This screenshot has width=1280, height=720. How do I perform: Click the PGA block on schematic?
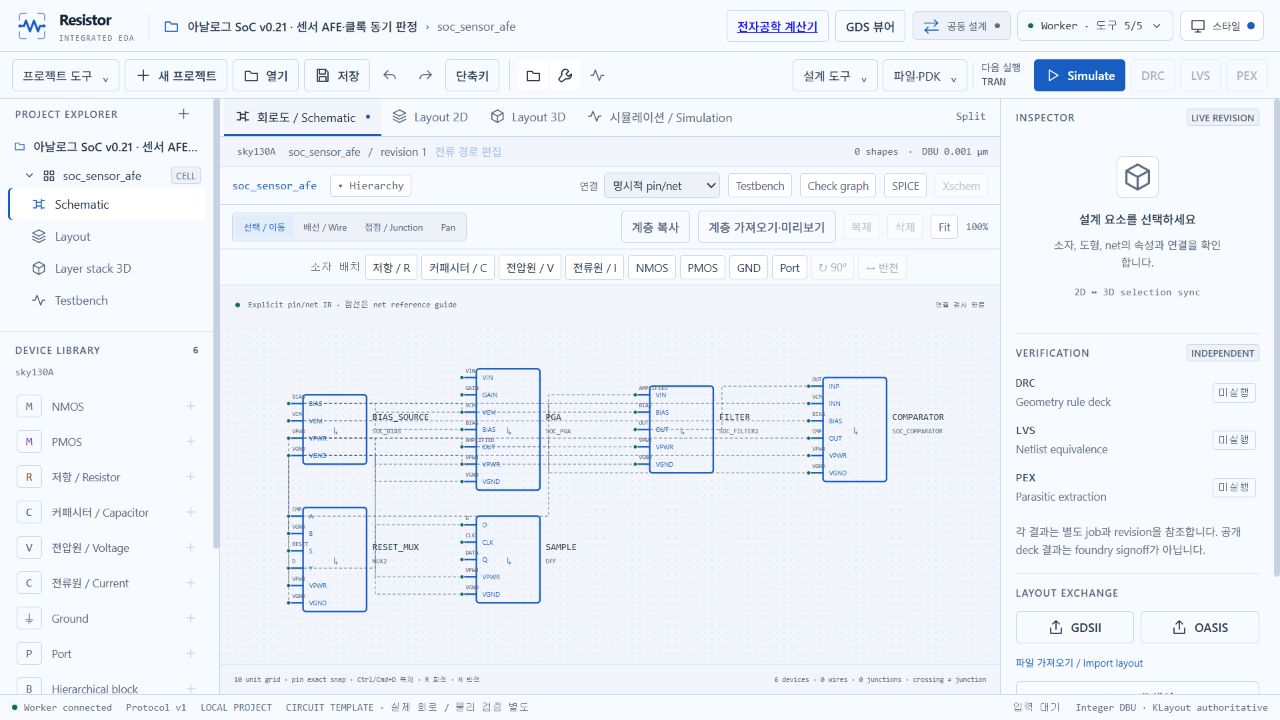[508, 429]
